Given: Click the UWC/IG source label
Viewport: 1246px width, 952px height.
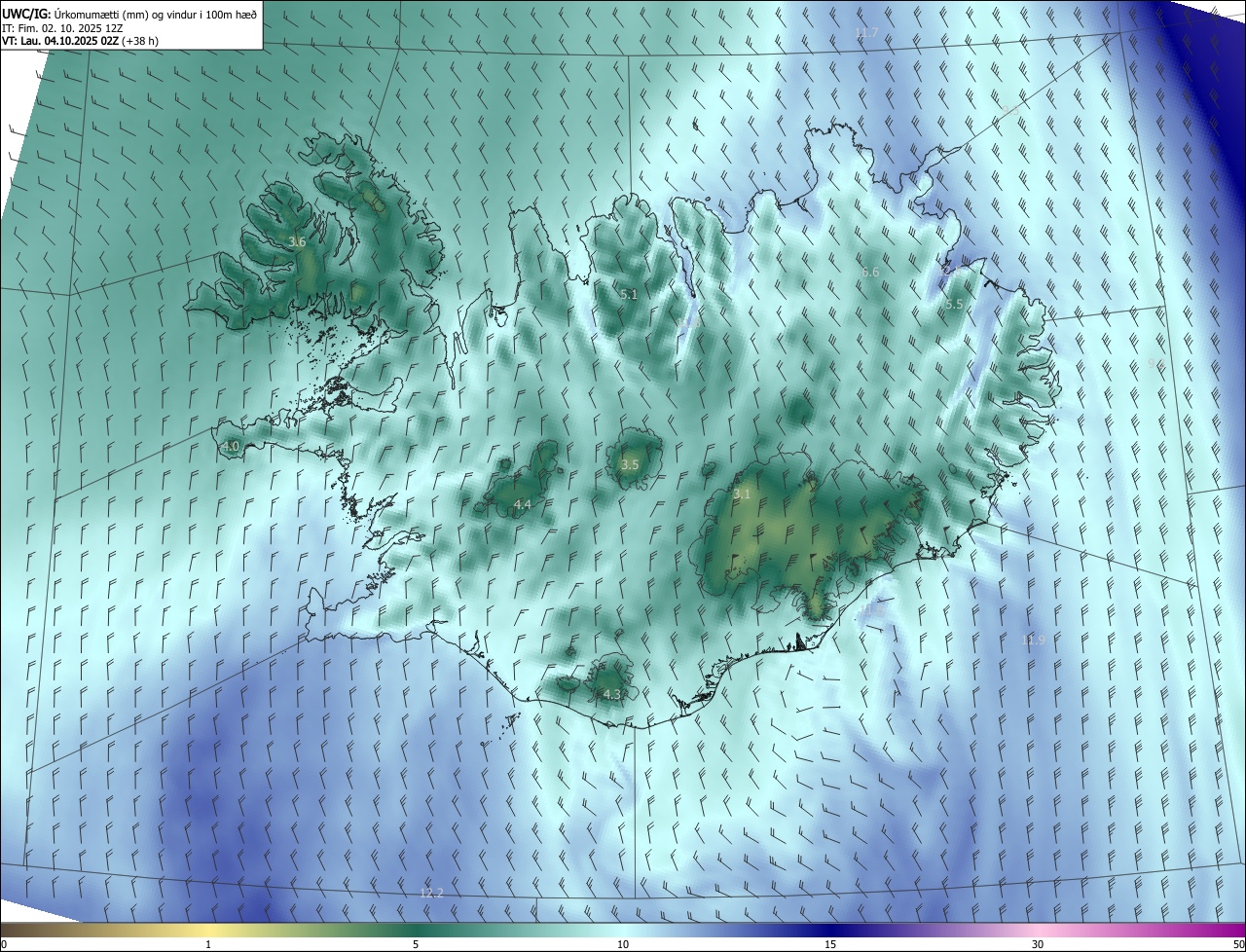Looking at the screenshot, I should [x=28, y=13].
